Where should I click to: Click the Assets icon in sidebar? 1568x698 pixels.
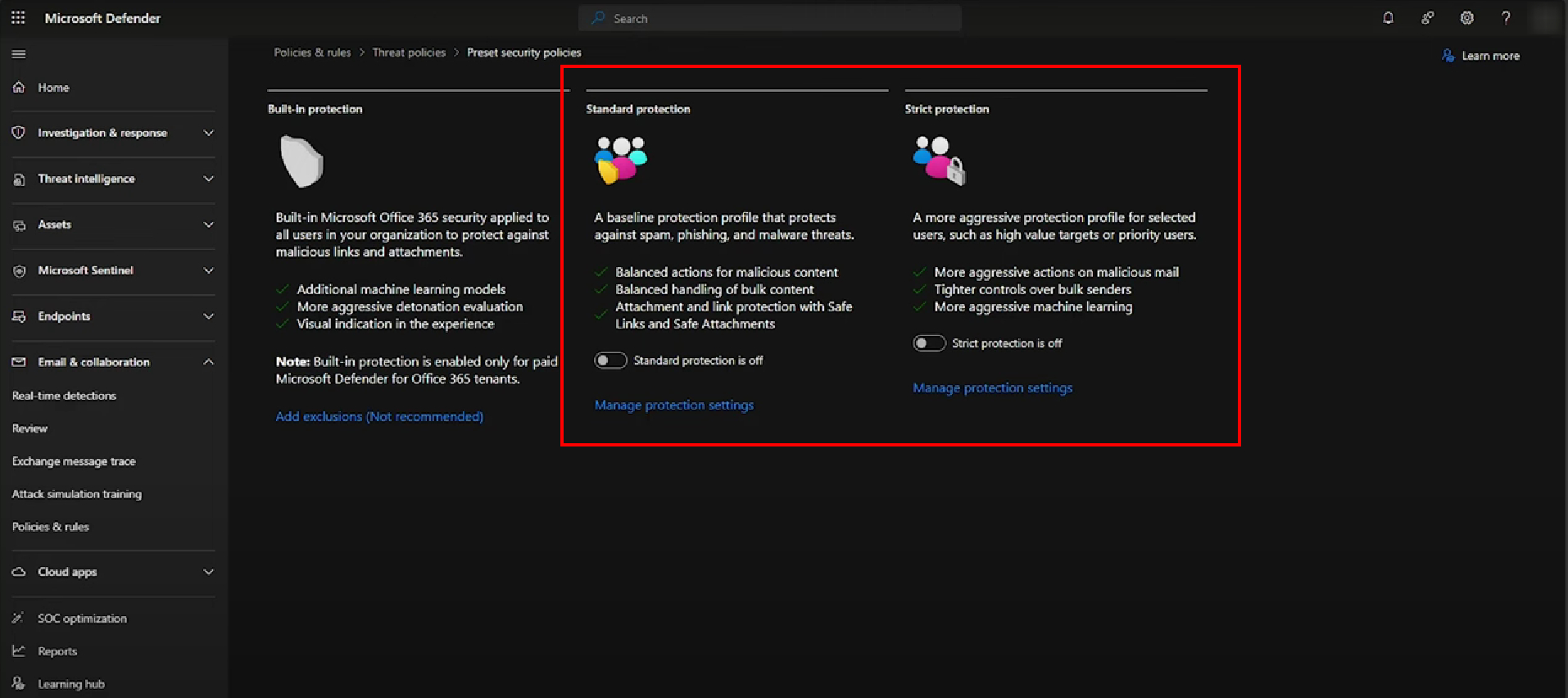(x=19, y=224)
